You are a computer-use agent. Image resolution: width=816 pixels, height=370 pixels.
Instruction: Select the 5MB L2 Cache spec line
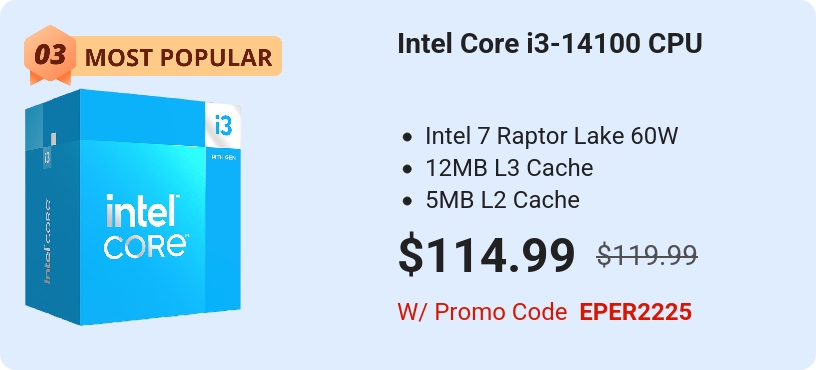(x=502, y=200)
